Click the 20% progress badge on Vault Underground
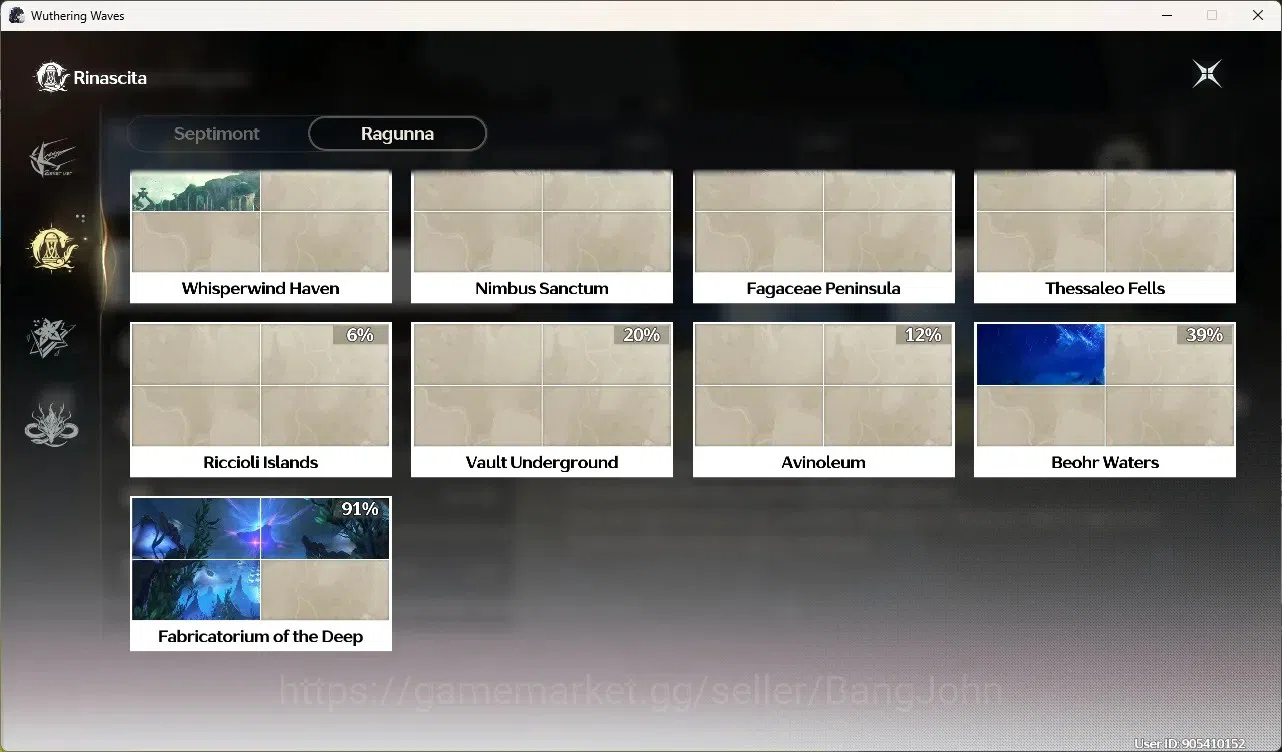The width and height of the screenshot is (1282, 752). pyautogui.click(x=641, y=335)
